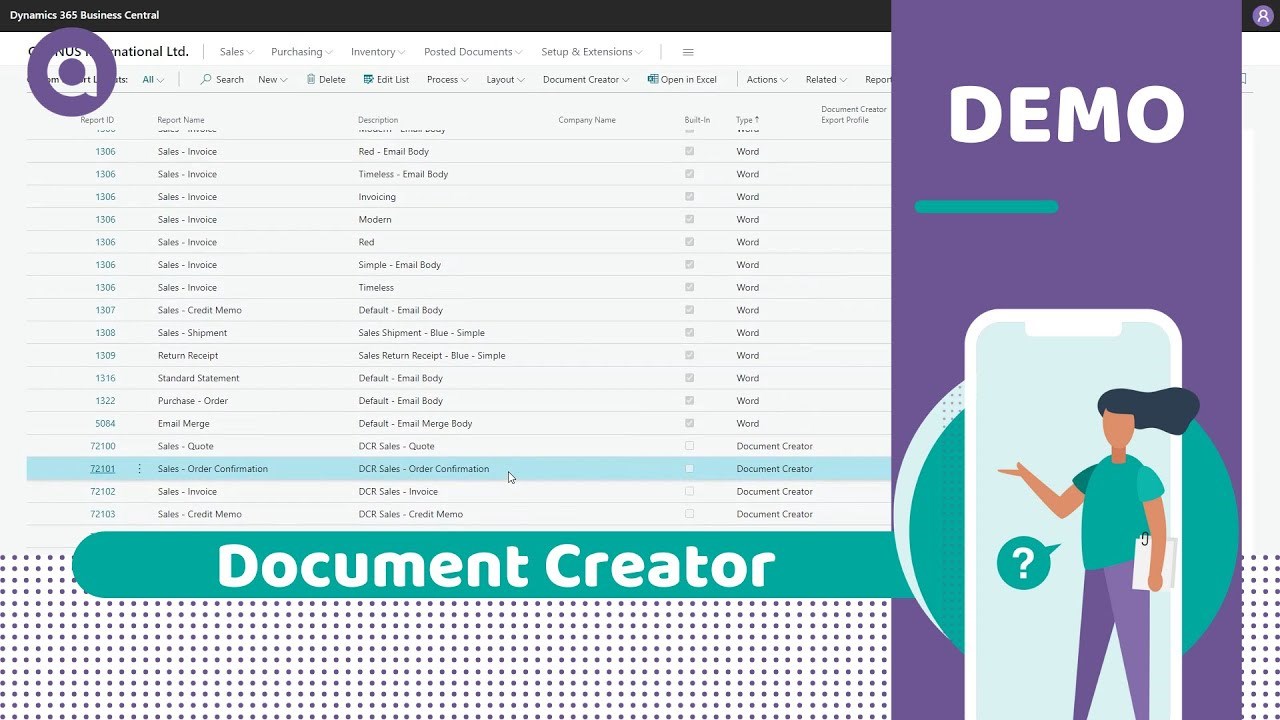Select 'Simple - Email Body' description cell
Image resolution: width=1280 pixels, height=720 pixels.
[400, 265]
